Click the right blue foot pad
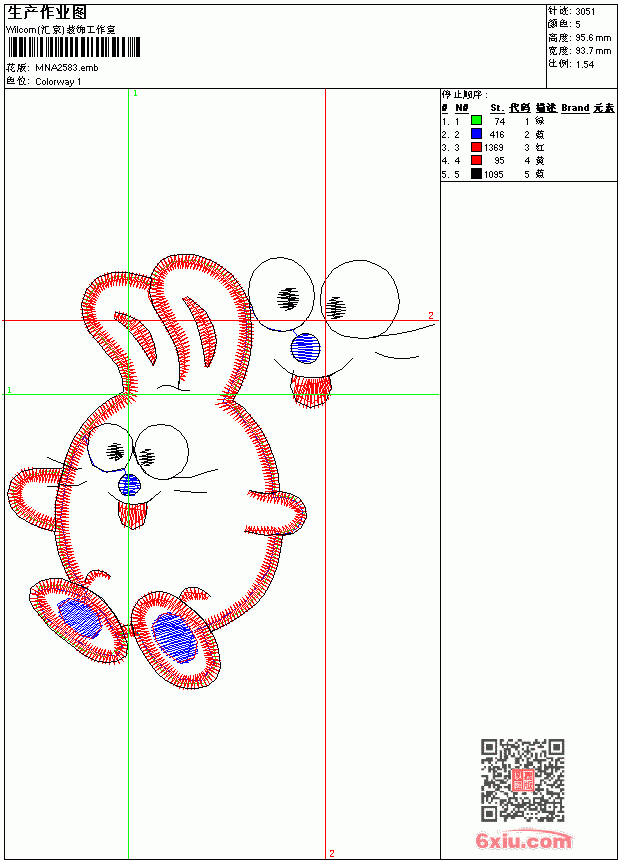Viewport: 620px width, 860px height. pos(174,637)
